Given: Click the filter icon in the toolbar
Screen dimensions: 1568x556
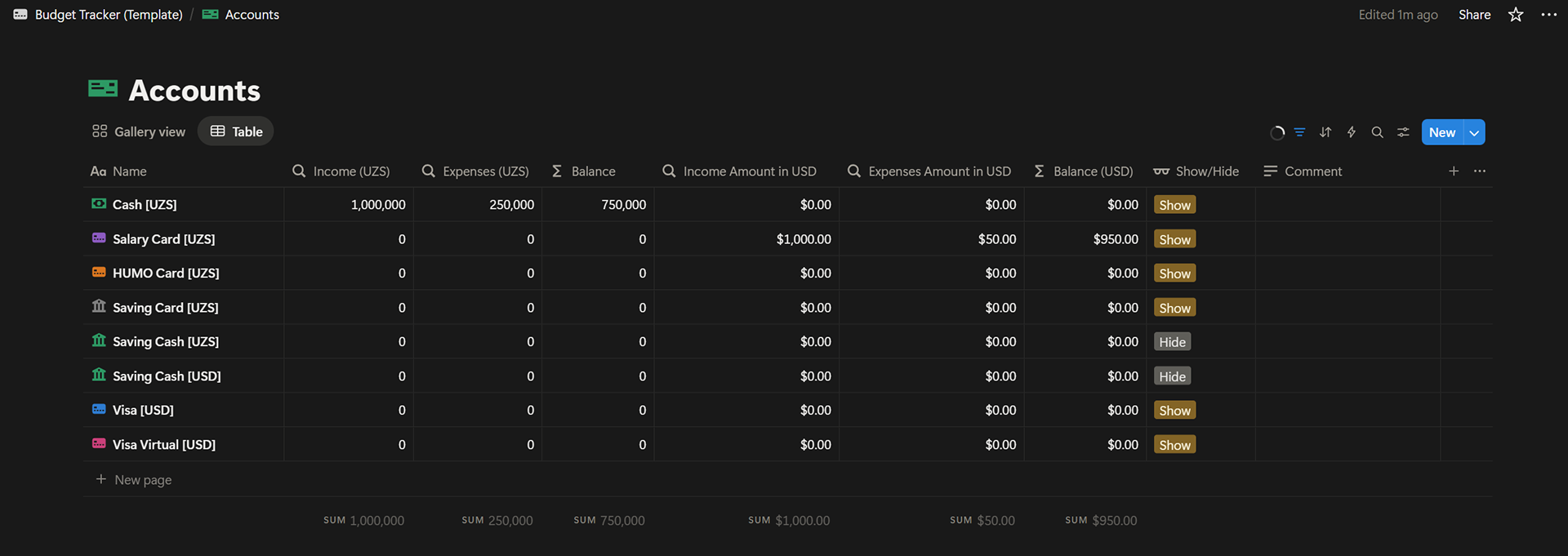Looking at the screenshot, I should pos(1299,132).
